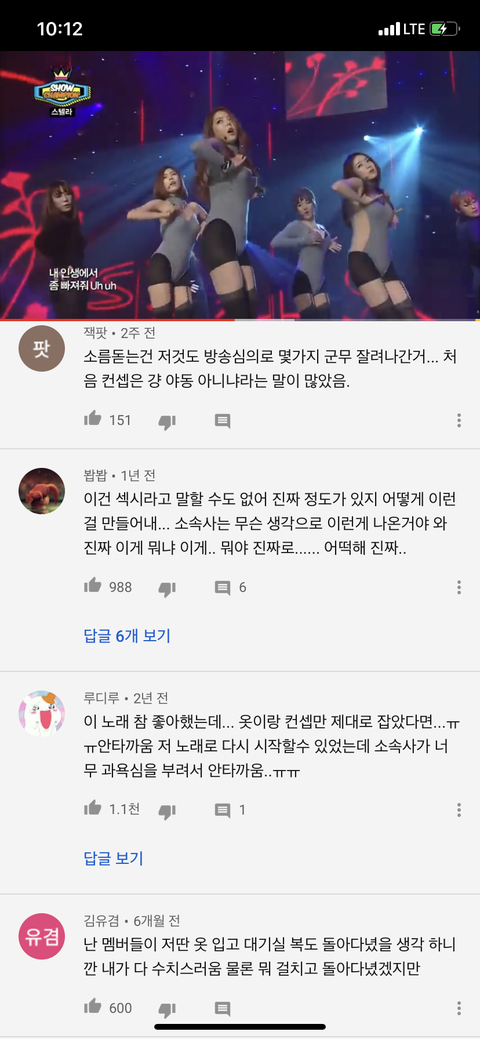The height and width of the screenshot is (1039, 480).
Task: Dislike 밥밥's comment
Action: click(167, 588)
